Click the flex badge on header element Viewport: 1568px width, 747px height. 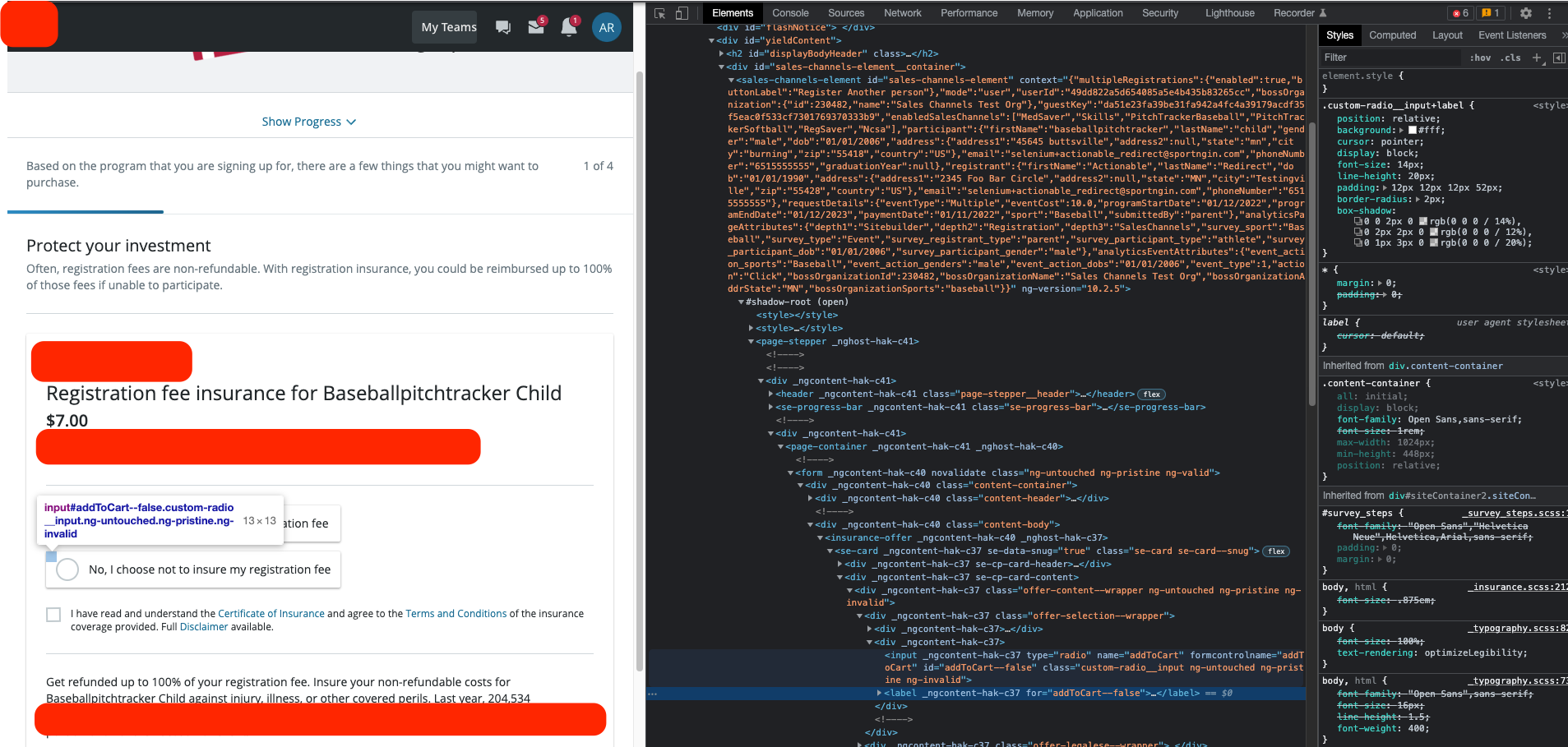coord(1152,394)
